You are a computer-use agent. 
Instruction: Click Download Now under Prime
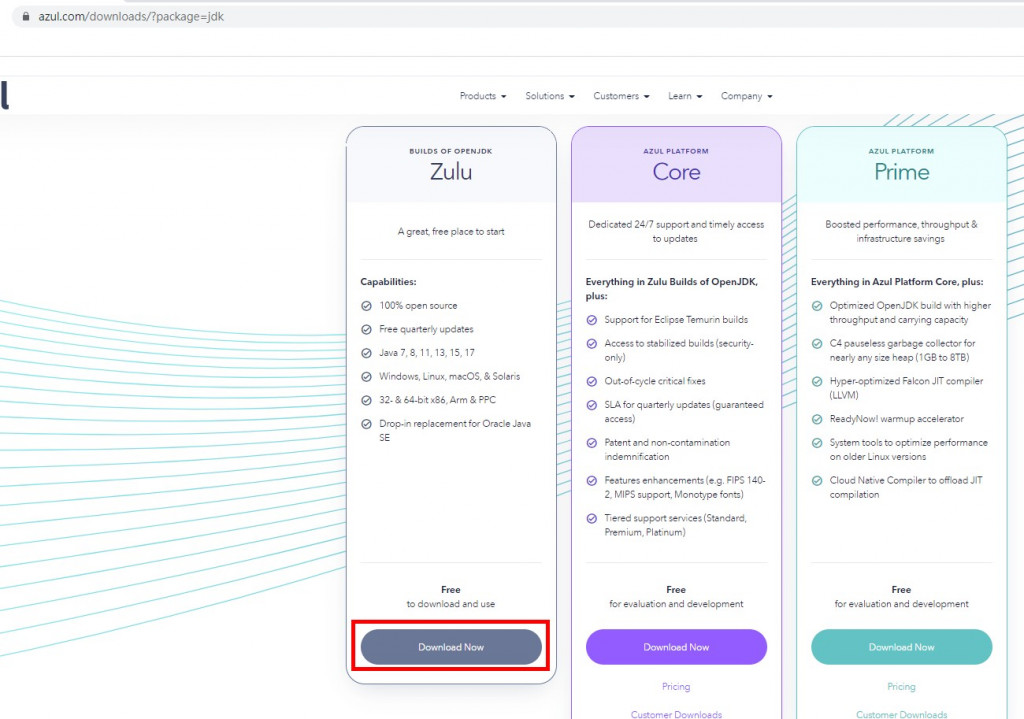point(901,647)
